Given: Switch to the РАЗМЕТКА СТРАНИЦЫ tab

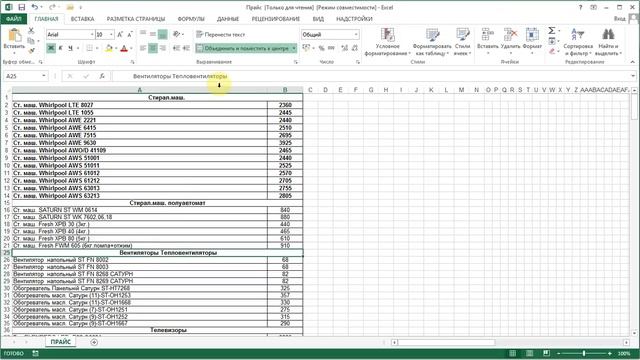Looking at the screenshot, I should (136, 19).
